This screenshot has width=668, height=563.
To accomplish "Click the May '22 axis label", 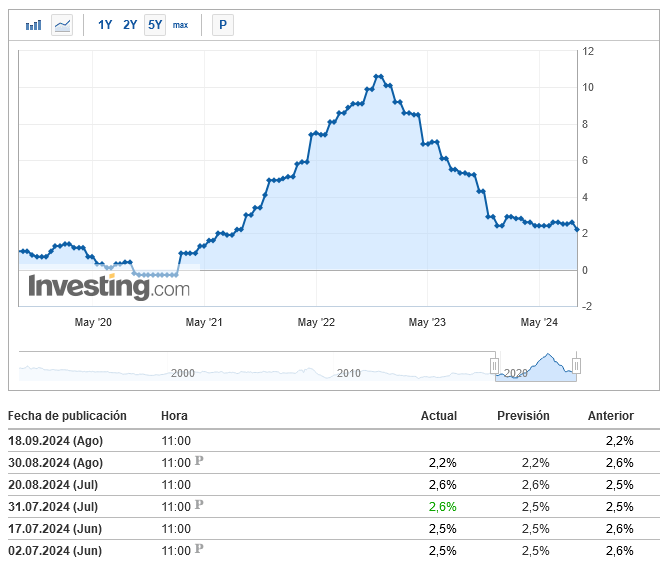I will point(316,322).
